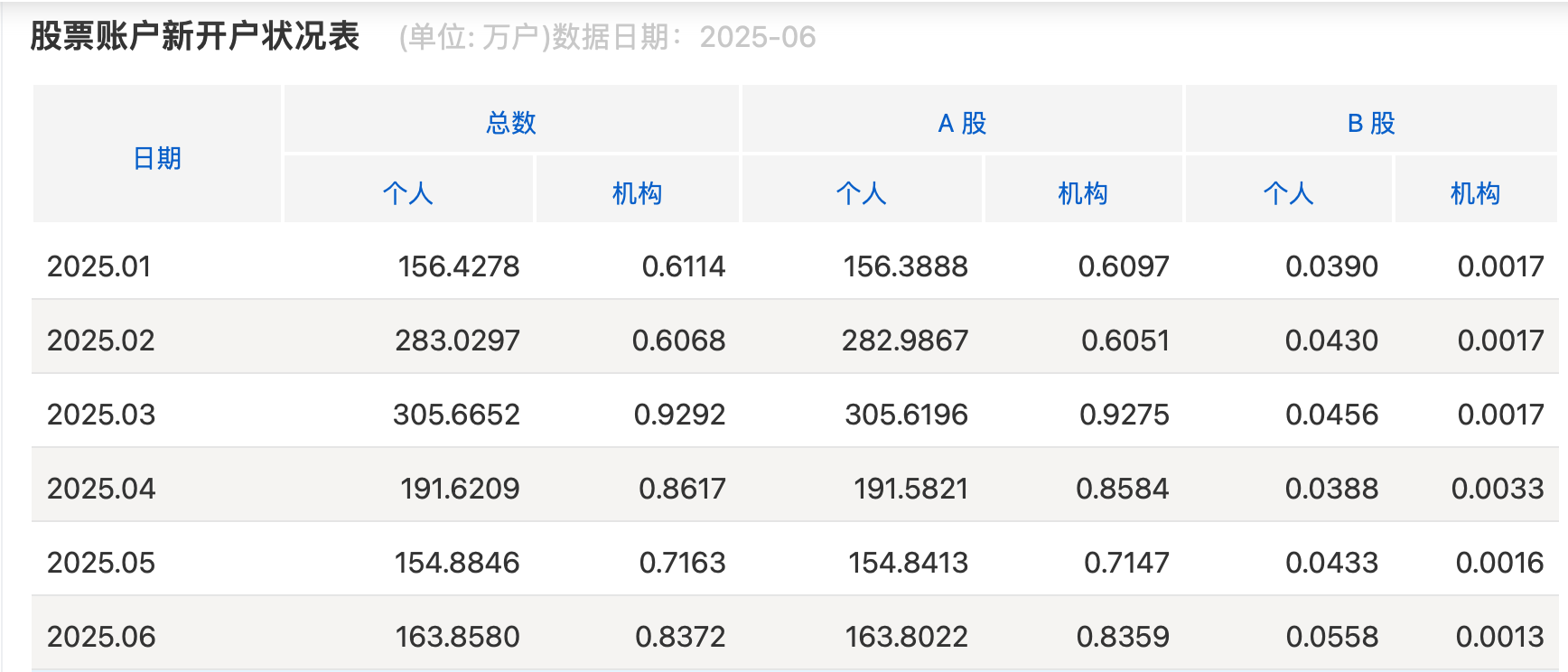Viewport: 1568px width, 672px height.
Task: Click value 163.8022 in 2025.06 row
Action: click(907, 637)
